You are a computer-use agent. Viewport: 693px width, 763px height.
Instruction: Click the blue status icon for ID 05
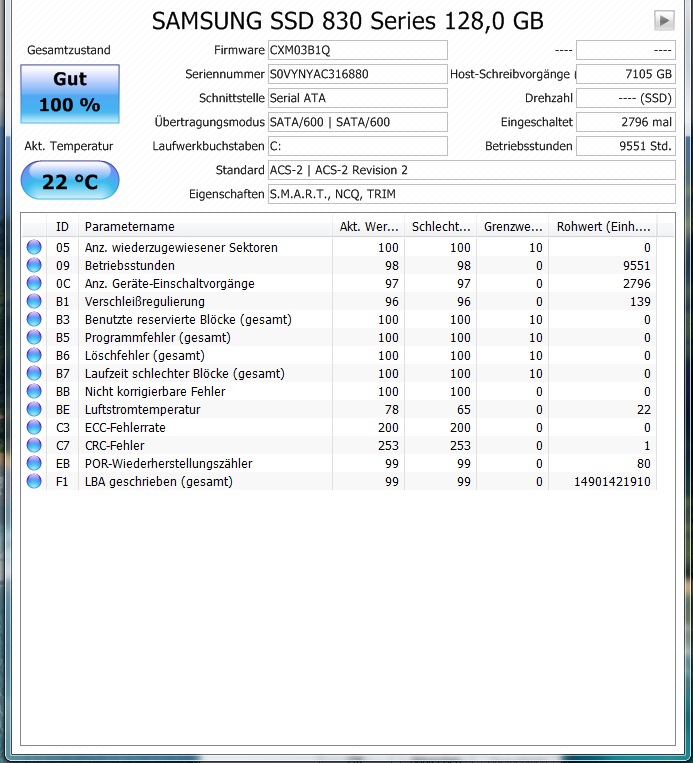[34, 247]
